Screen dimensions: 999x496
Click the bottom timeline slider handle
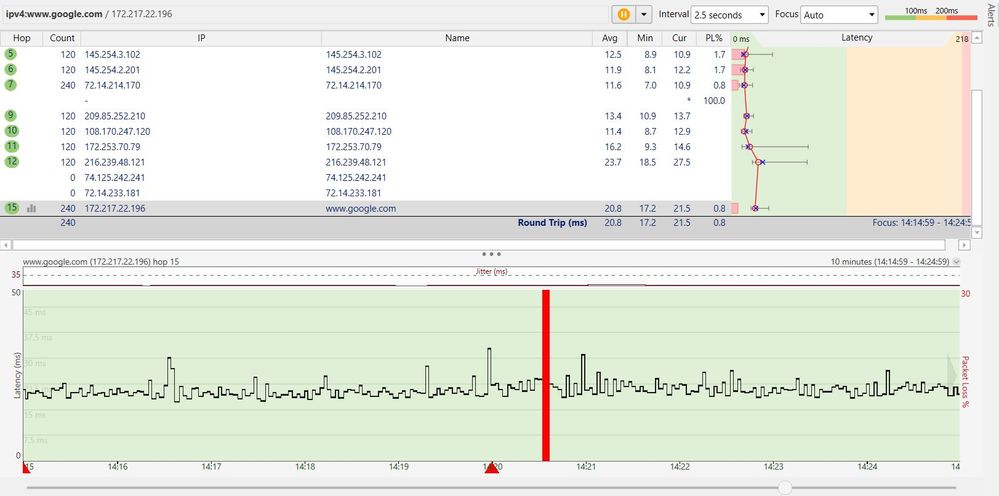coord(785,488)
